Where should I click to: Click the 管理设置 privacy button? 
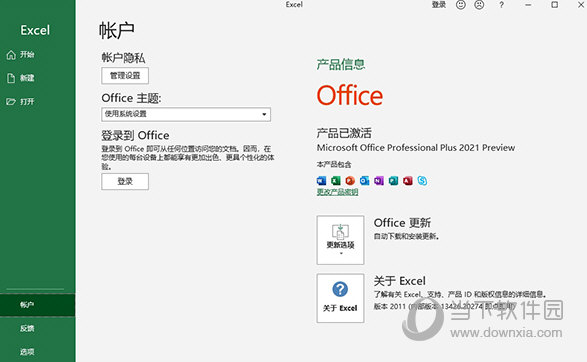pyautogui.click(x=125, y=76)
